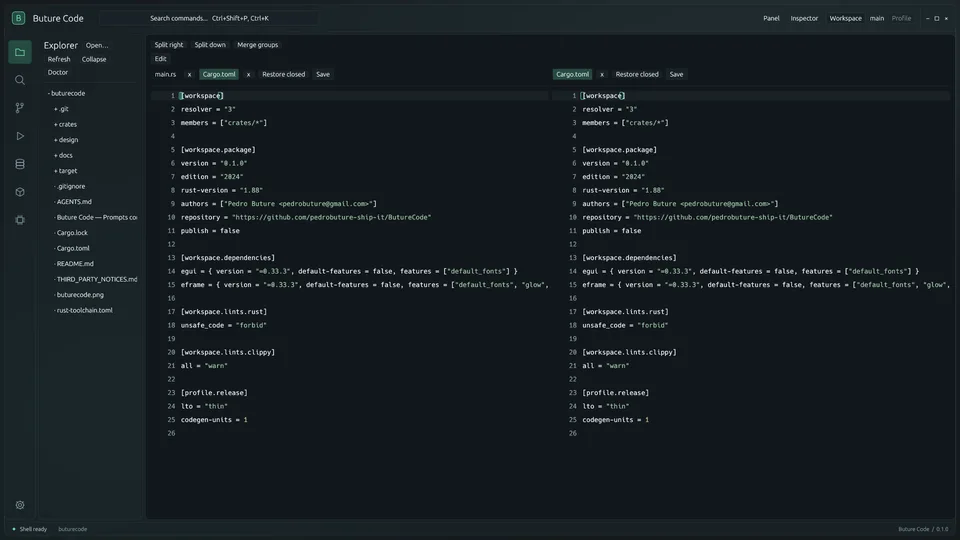Select the right pane Cargo.toml tab

572,74
